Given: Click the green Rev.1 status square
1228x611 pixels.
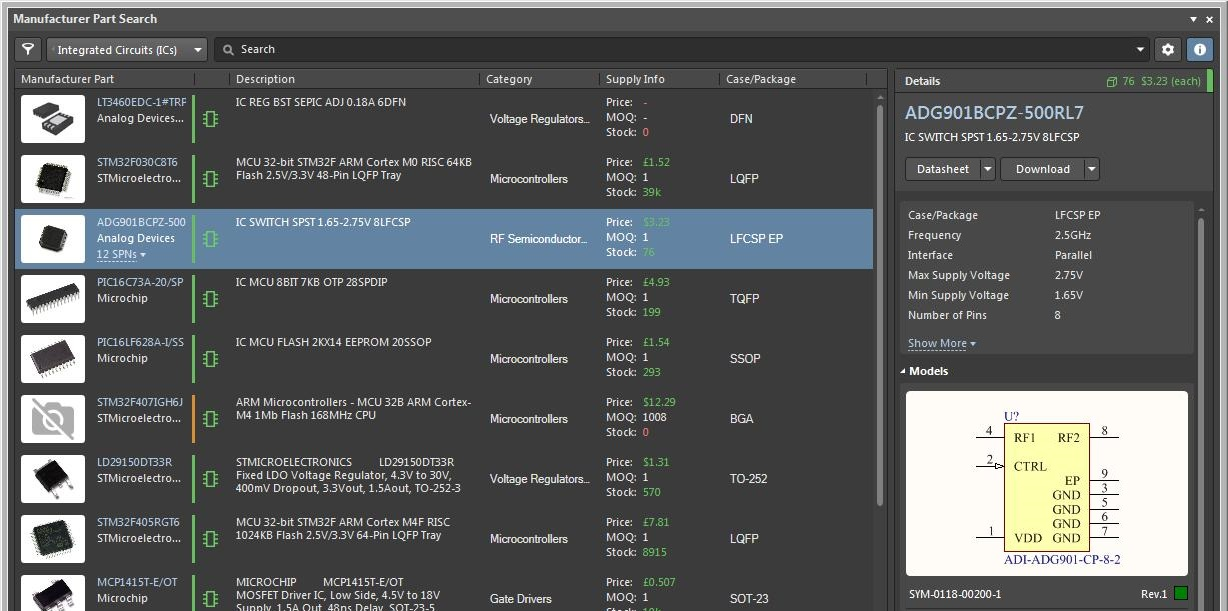Looking at the screenshot, I should pyautogui.click(x=1180, y=594).
